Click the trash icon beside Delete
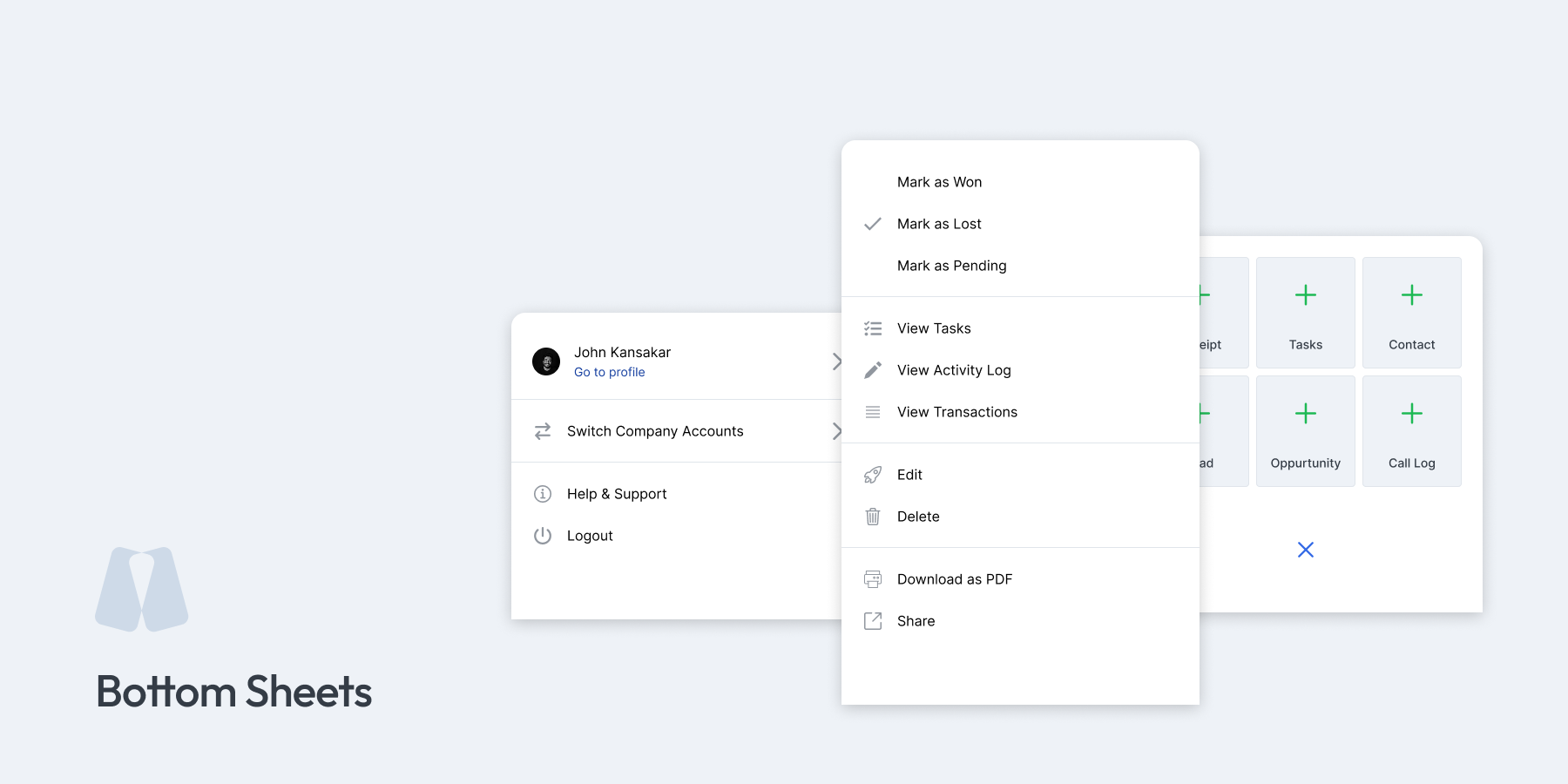 coord(873,517)
